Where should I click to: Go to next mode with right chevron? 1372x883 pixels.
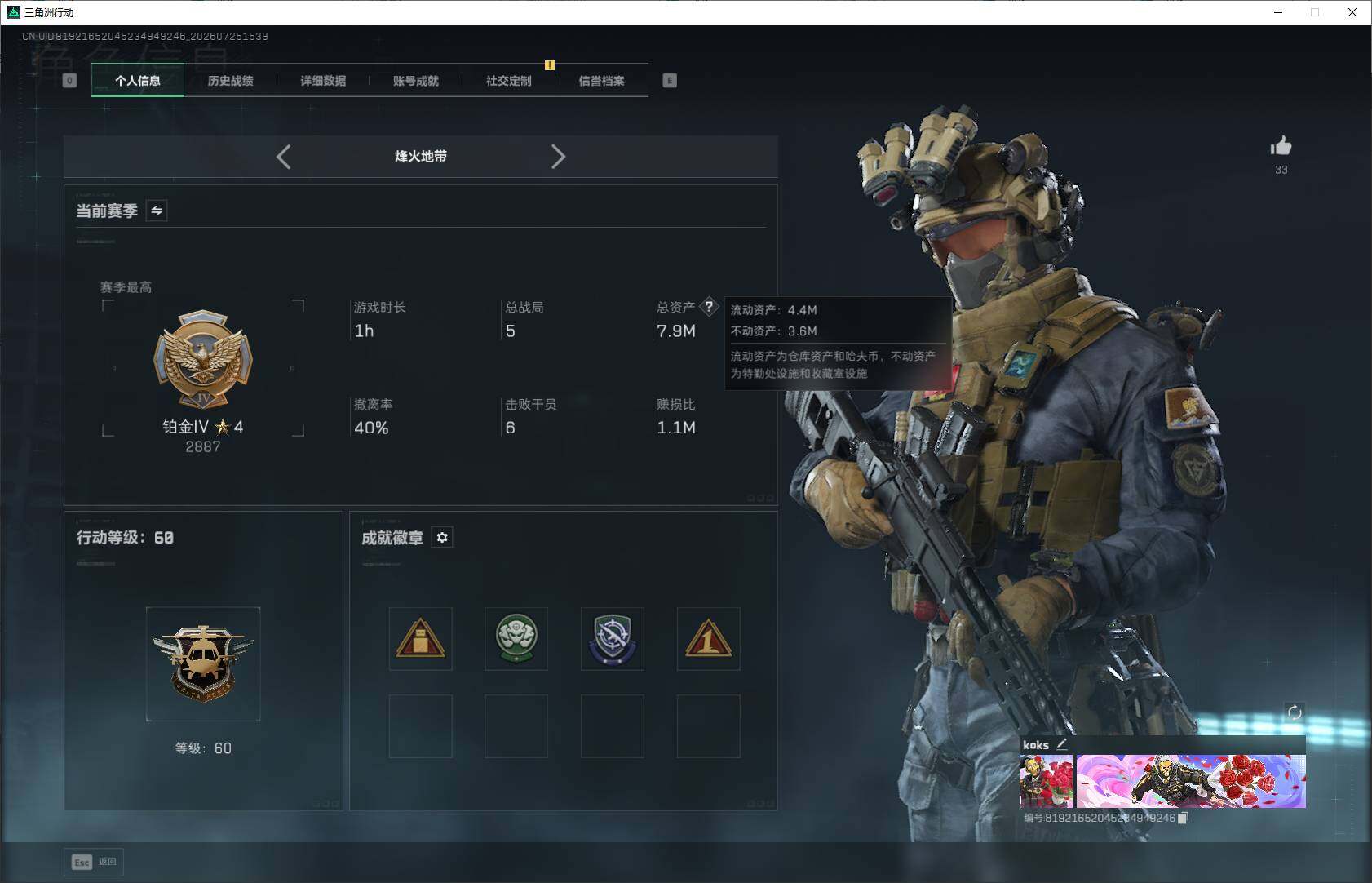pyautogui.click(x=558, y=157)
